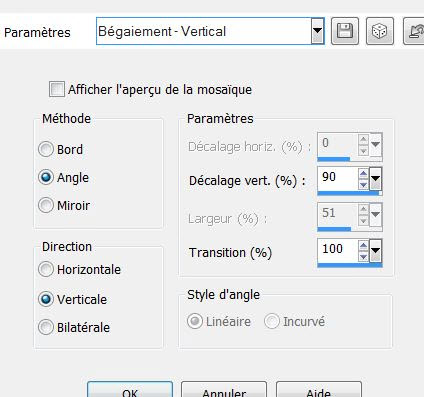Click the Décalage vert. blue slider bar
The width and height of the screenshot is (424, 397).
349,193
